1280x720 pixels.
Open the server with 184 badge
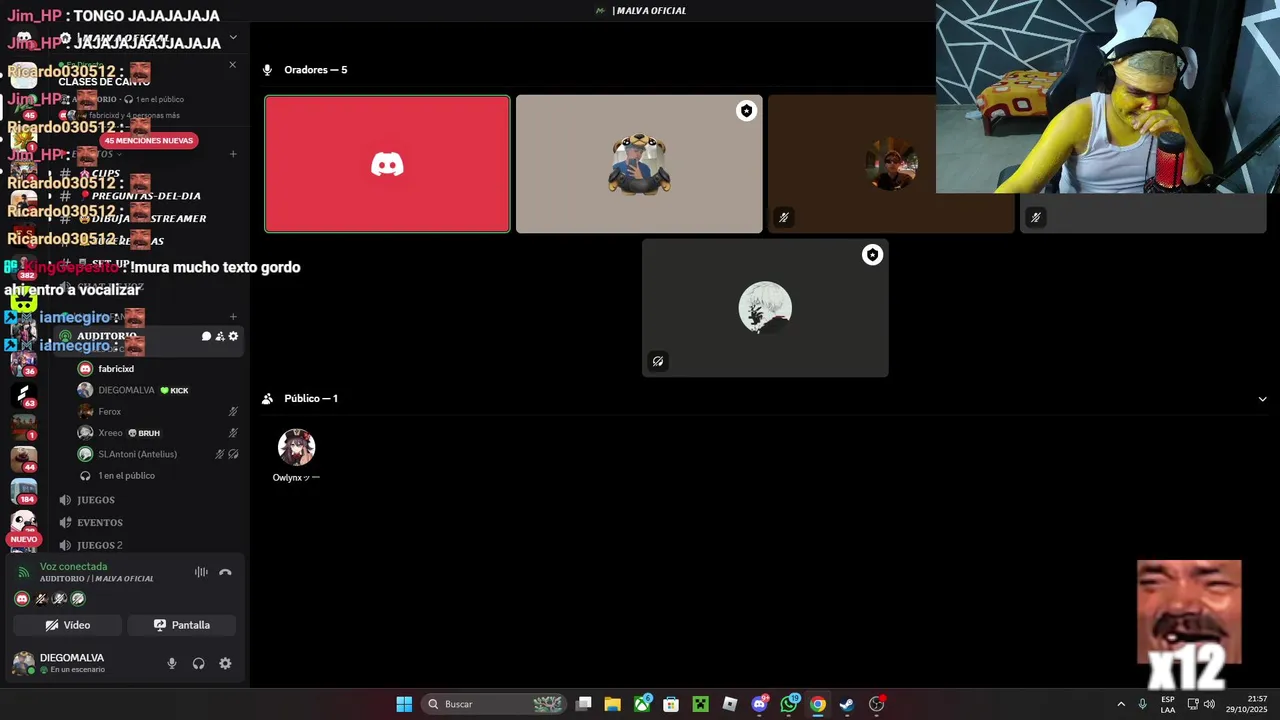pyautogui.click(x=23, y=490)
